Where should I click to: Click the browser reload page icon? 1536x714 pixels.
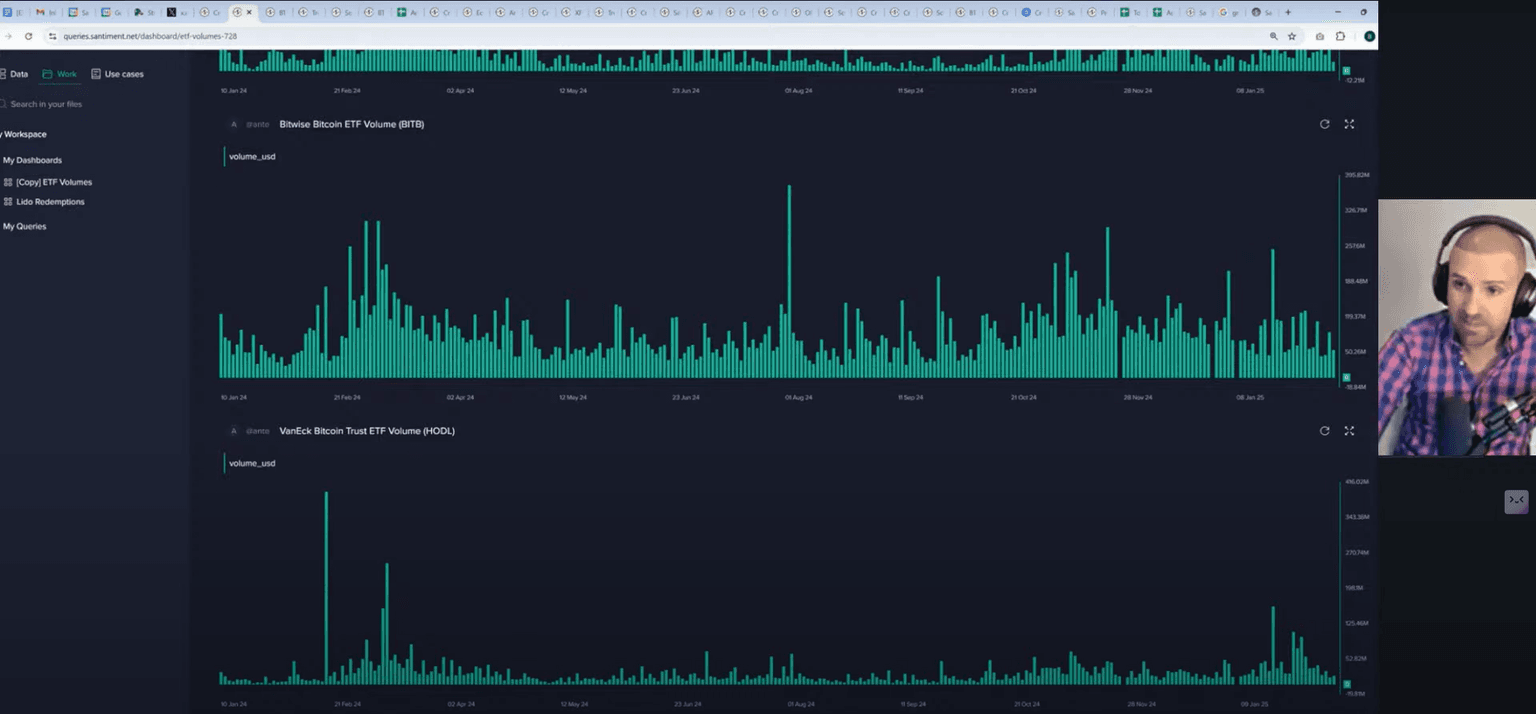click(x=28, y=36)
